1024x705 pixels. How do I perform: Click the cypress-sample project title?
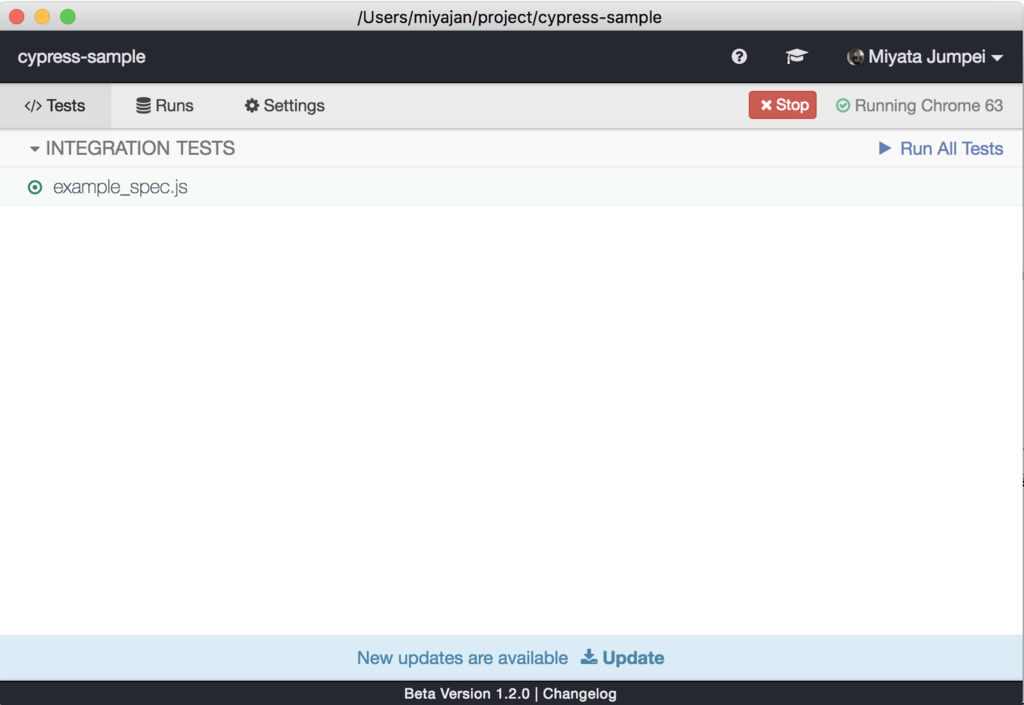point(82,57)
